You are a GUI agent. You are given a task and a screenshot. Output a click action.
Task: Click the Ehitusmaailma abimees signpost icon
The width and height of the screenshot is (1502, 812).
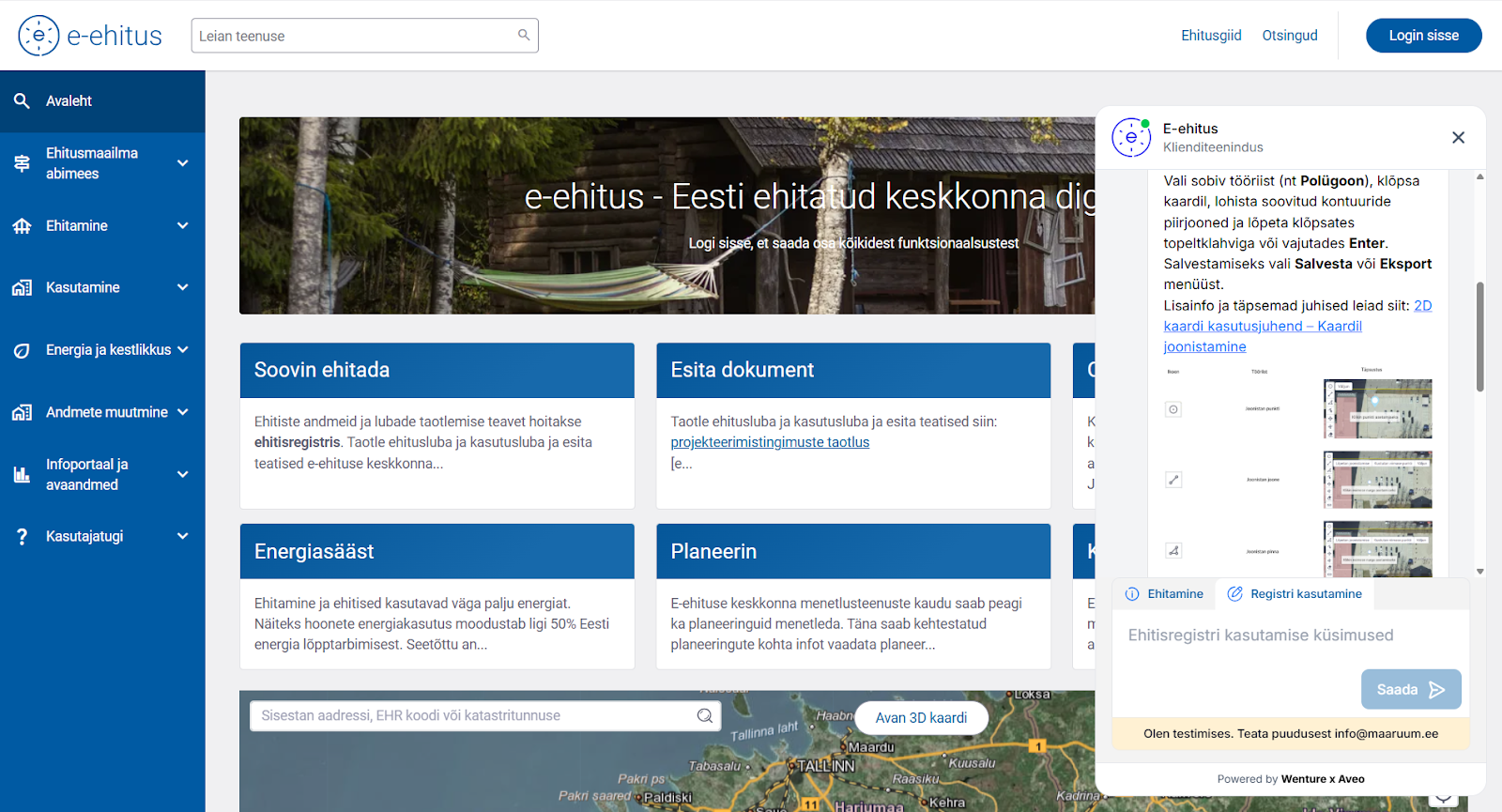point(22,163)
